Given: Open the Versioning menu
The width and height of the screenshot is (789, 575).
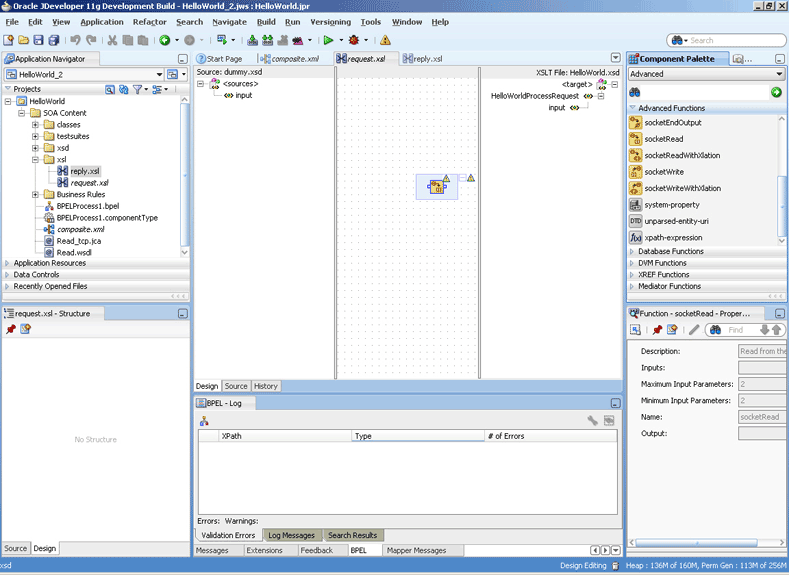Looking at the screenshot, I should pos(330,22).
